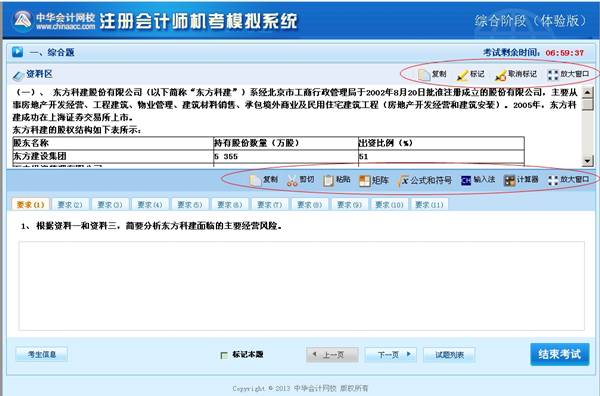Click the scissors Cut (剪切) icon

[x=292, y=180]
